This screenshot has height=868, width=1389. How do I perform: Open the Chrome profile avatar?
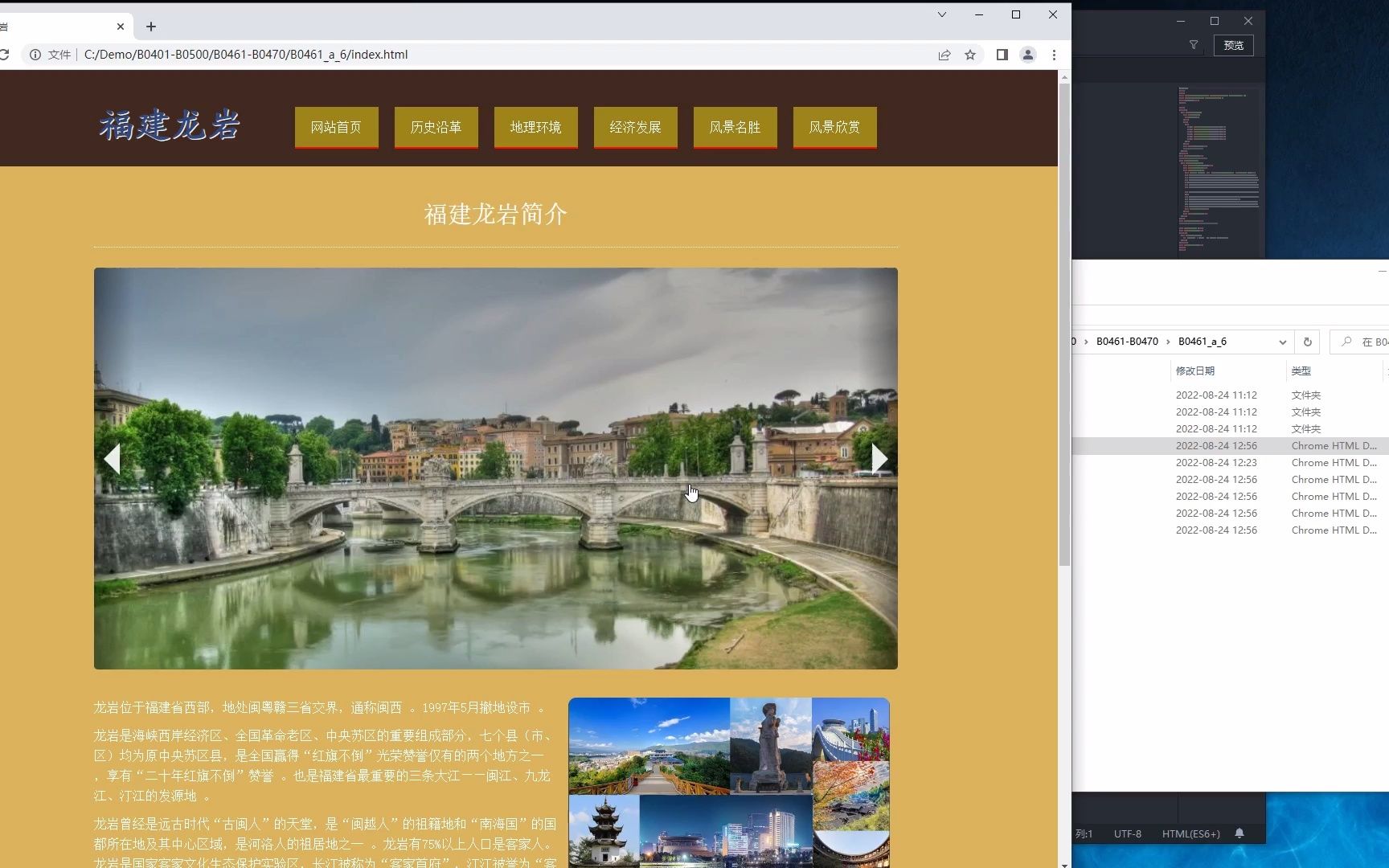click(x=1028, y=55)
